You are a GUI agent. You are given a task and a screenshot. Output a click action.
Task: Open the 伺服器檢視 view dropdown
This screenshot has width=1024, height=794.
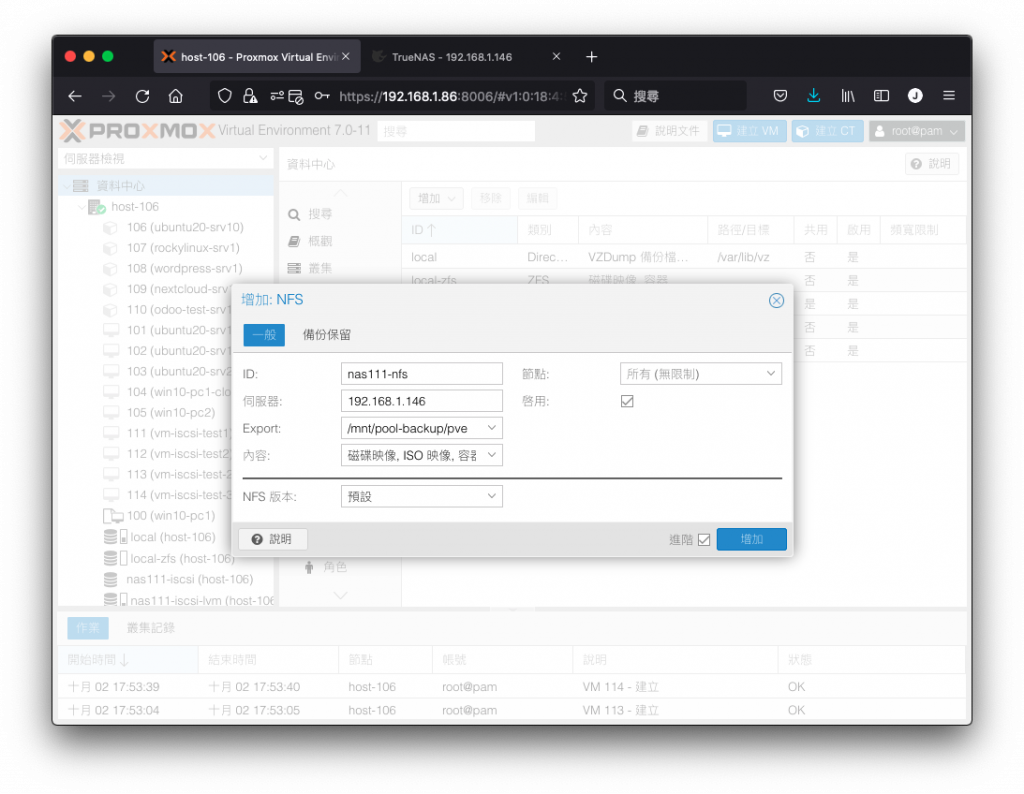click(x=165, y=159)
